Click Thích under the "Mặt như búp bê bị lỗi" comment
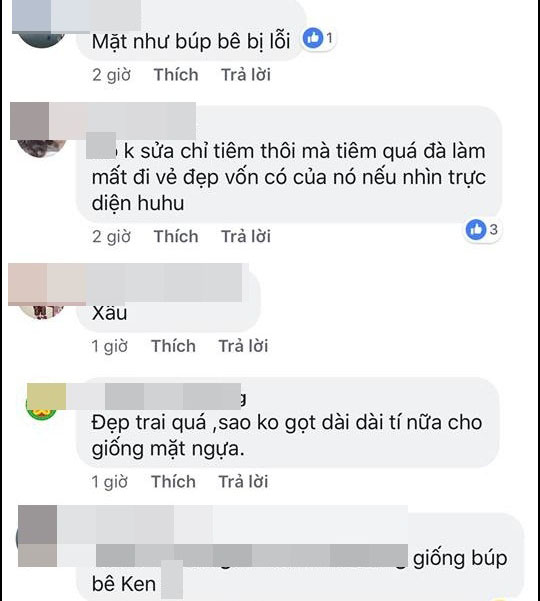 (x=176, y=75)
